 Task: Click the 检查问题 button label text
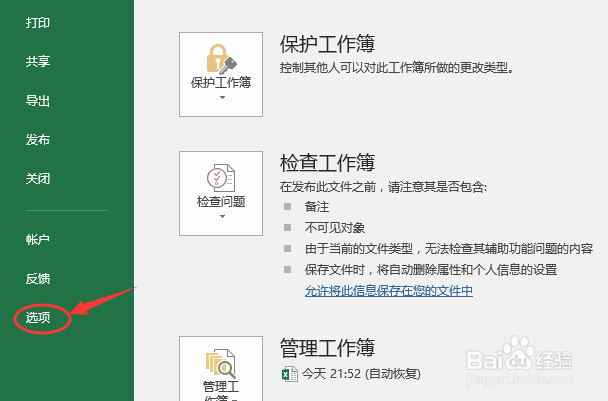tap(221, 202)
